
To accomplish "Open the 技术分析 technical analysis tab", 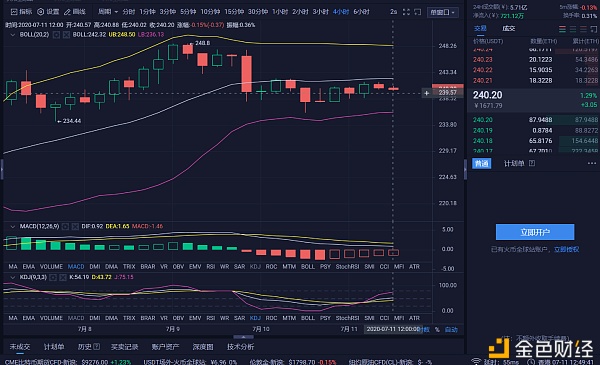I will [x=240, y=347].
